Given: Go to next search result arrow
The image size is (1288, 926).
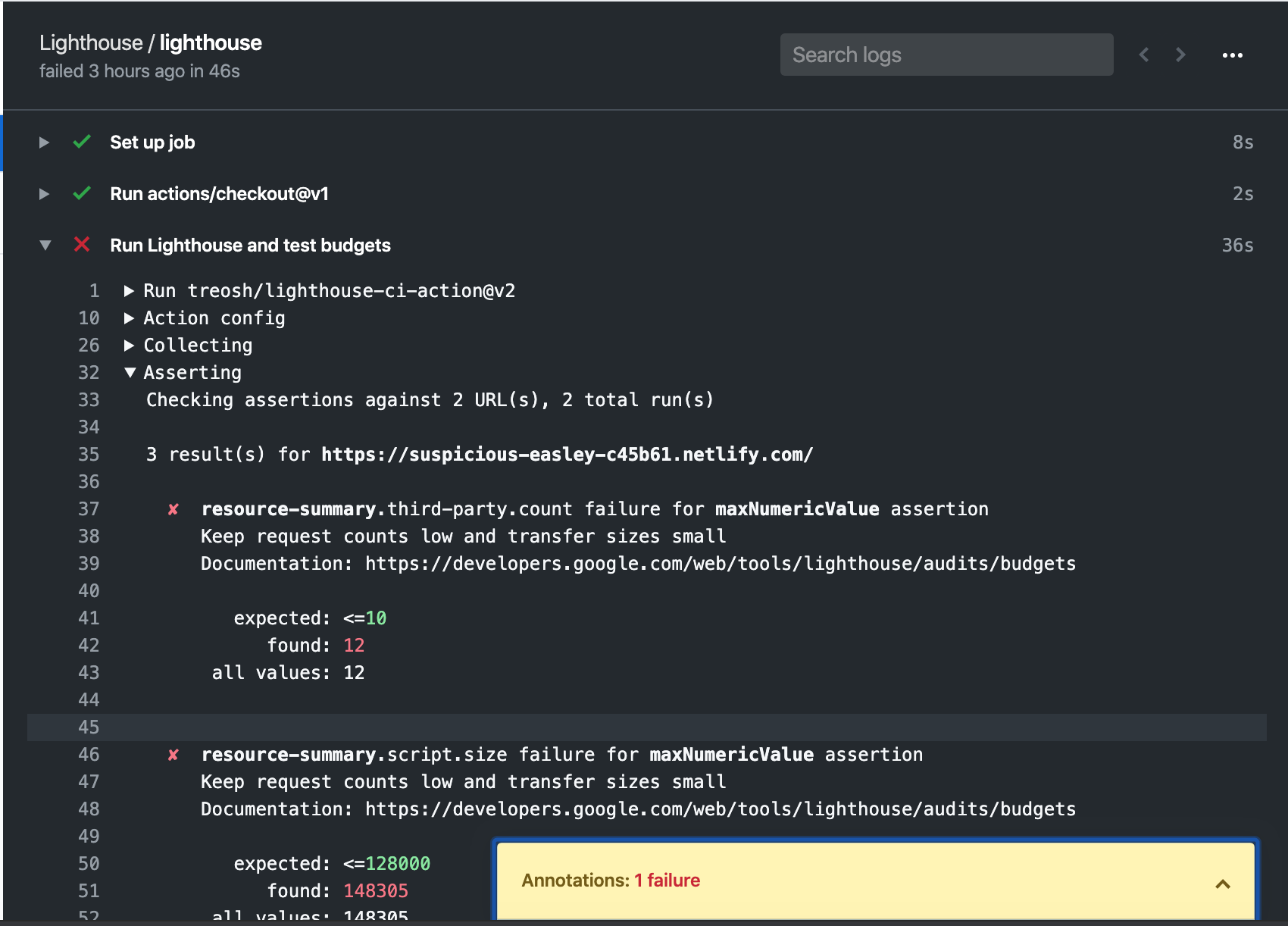Looking at the screenshot, I should pos(1180,55).
